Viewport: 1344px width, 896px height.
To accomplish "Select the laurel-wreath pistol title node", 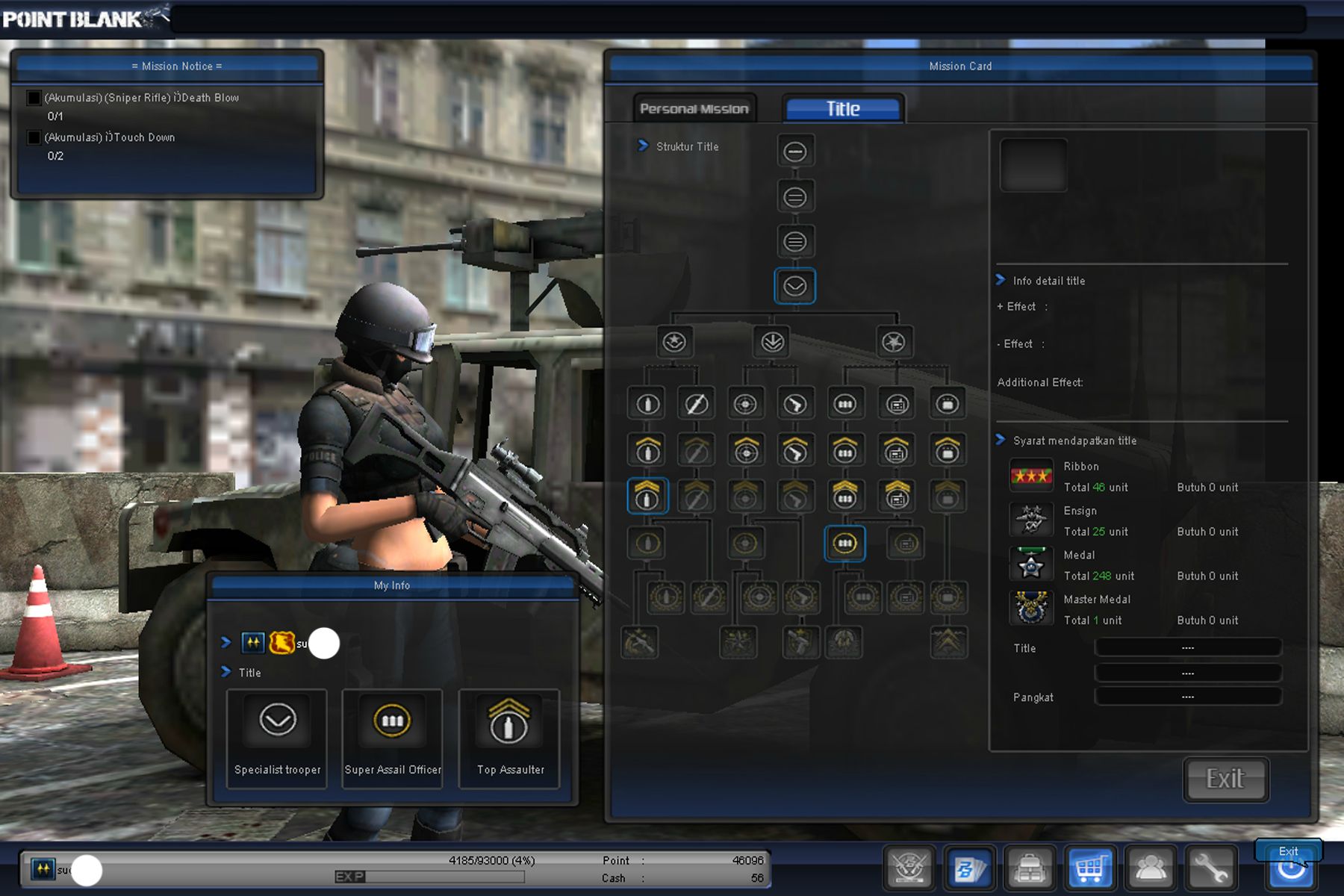I will point(801,597).
